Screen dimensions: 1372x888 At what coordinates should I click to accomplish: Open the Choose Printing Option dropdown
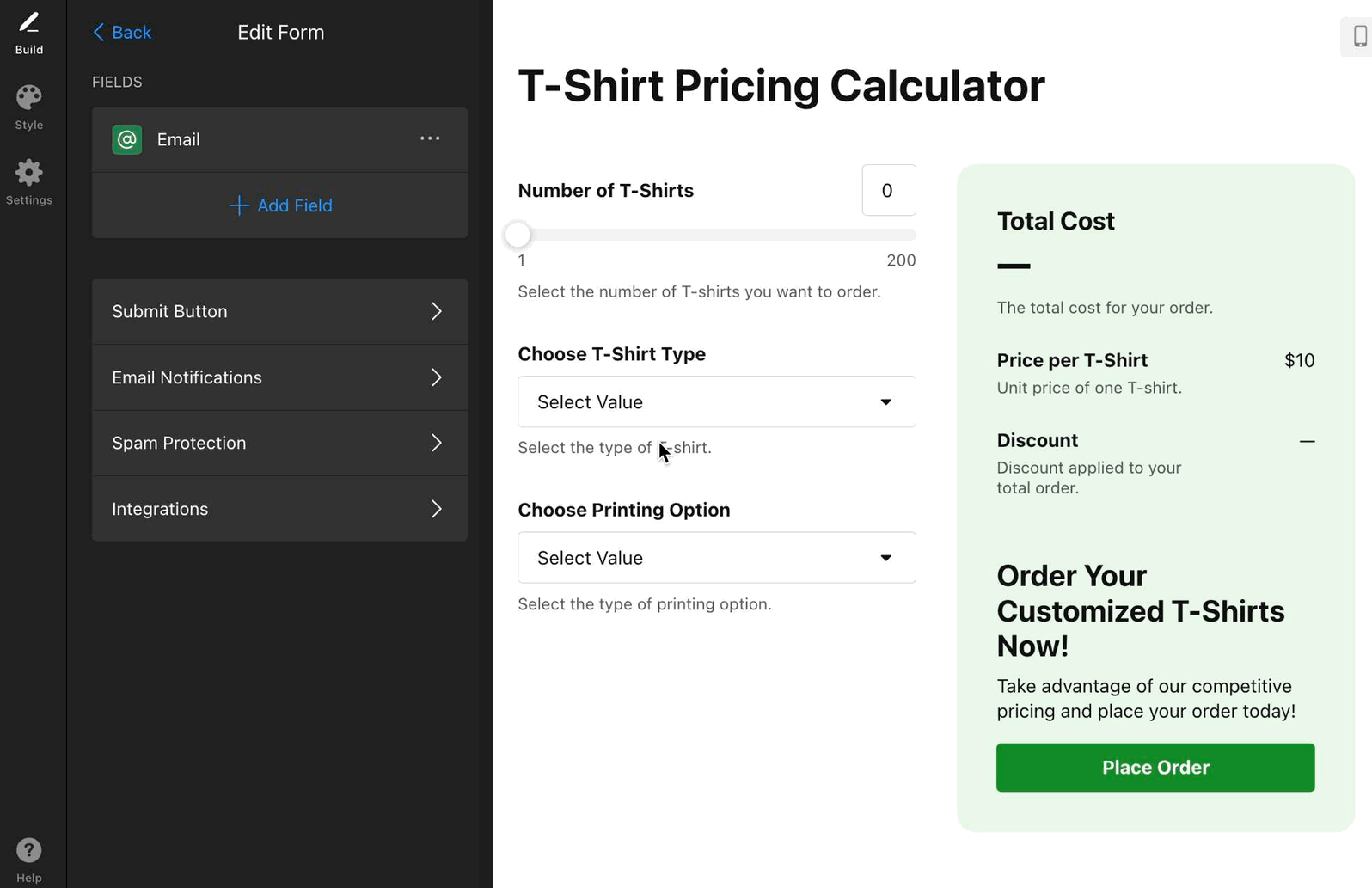coord(716,558)
